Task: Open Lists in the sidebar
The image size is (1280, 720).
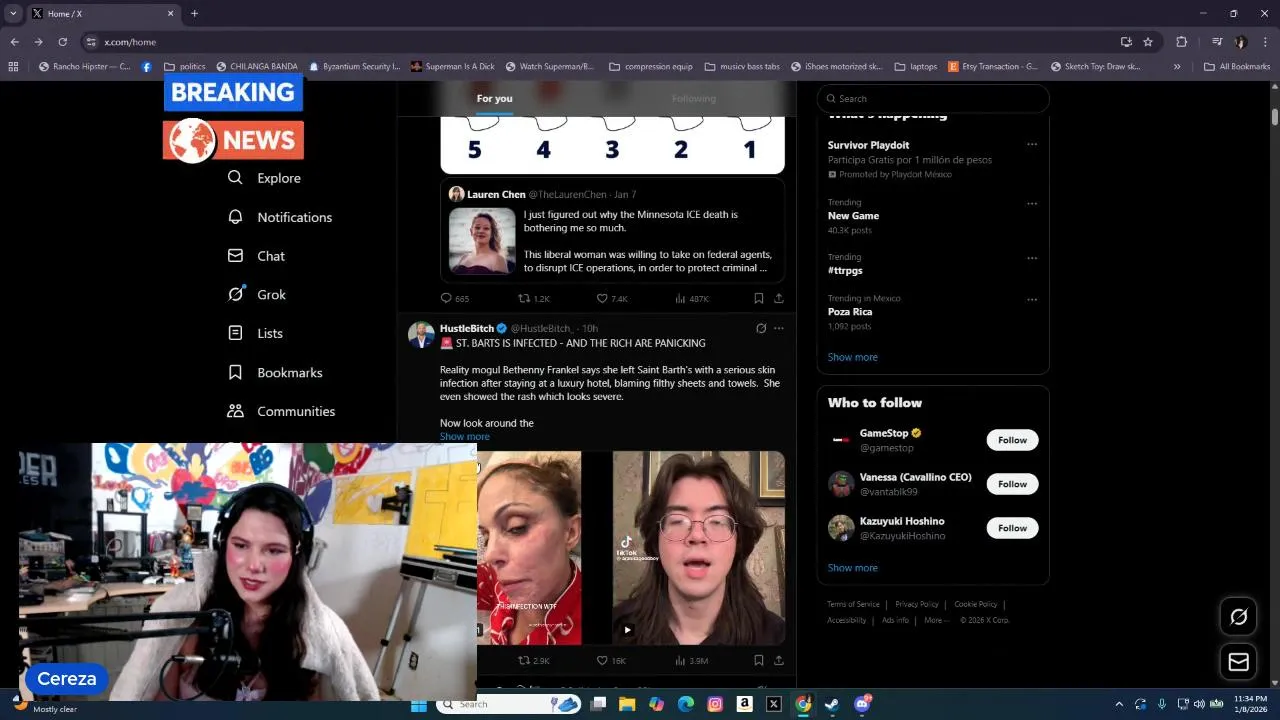Action: pos(255,333)
